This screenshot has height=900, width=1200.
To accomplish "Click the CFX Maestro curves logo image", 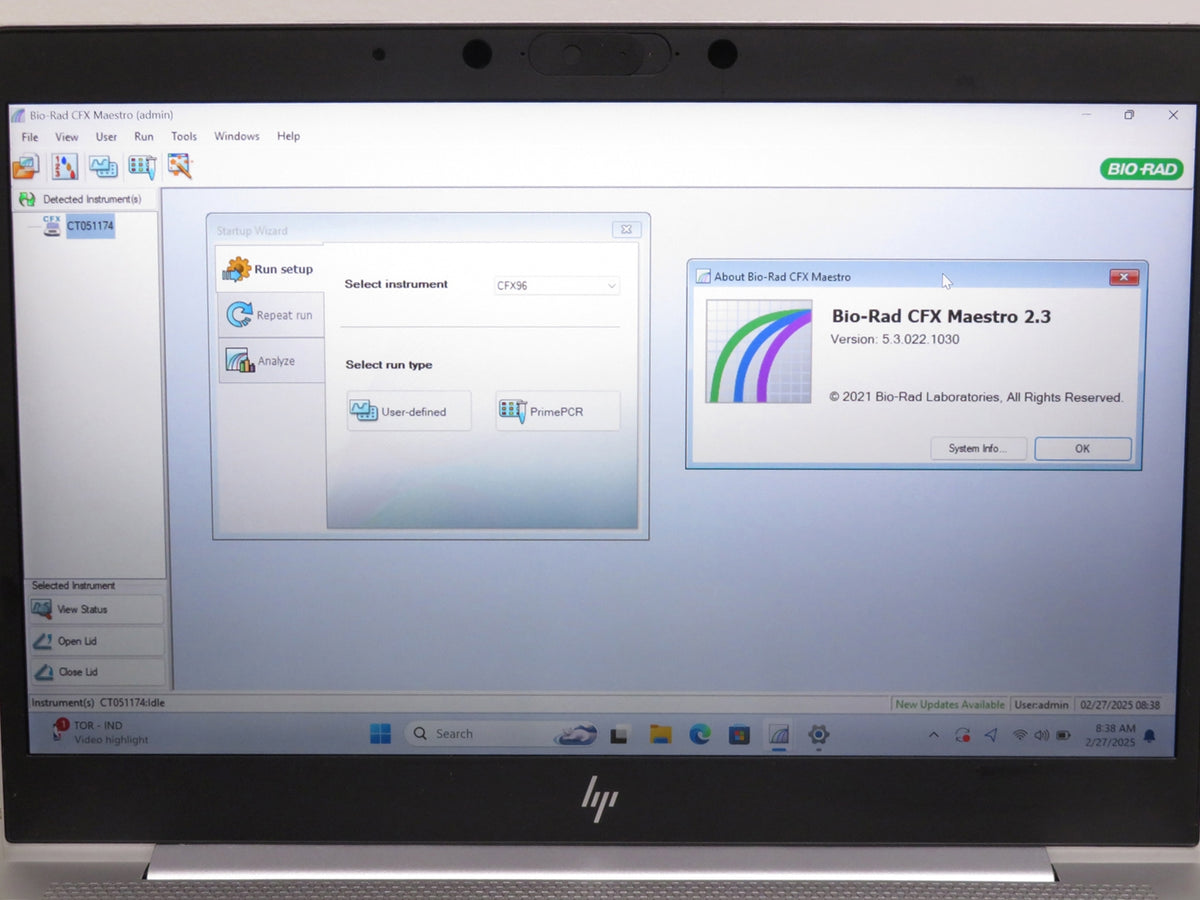I will pyautogui.click(x=759, y=351).
